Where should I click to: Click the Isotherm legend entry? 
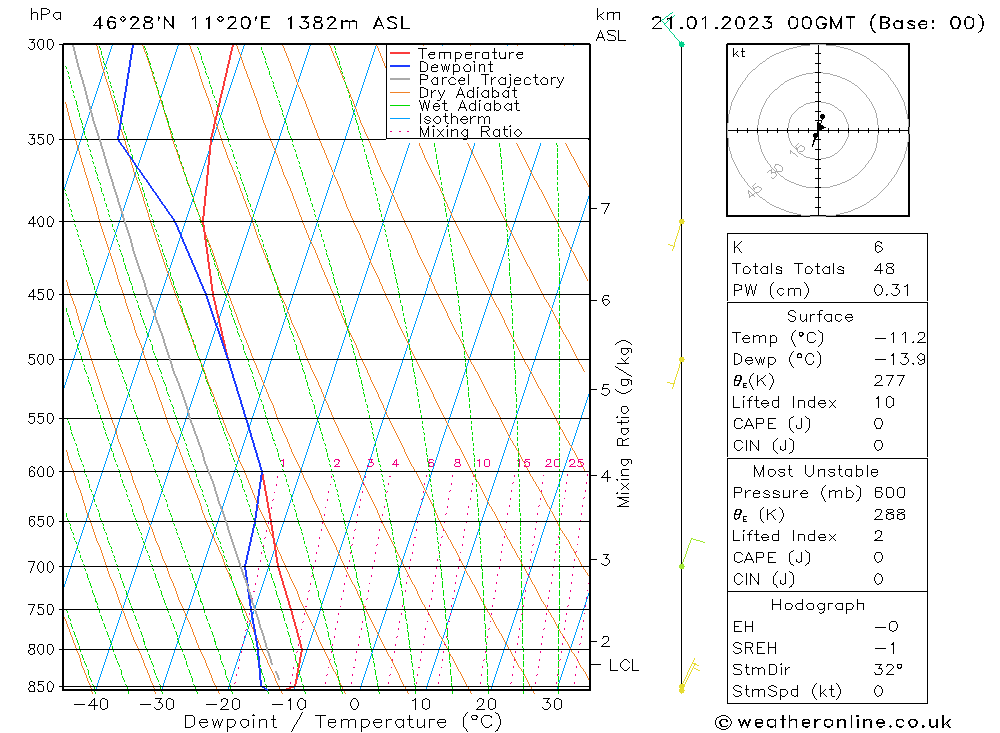[440, 119]
